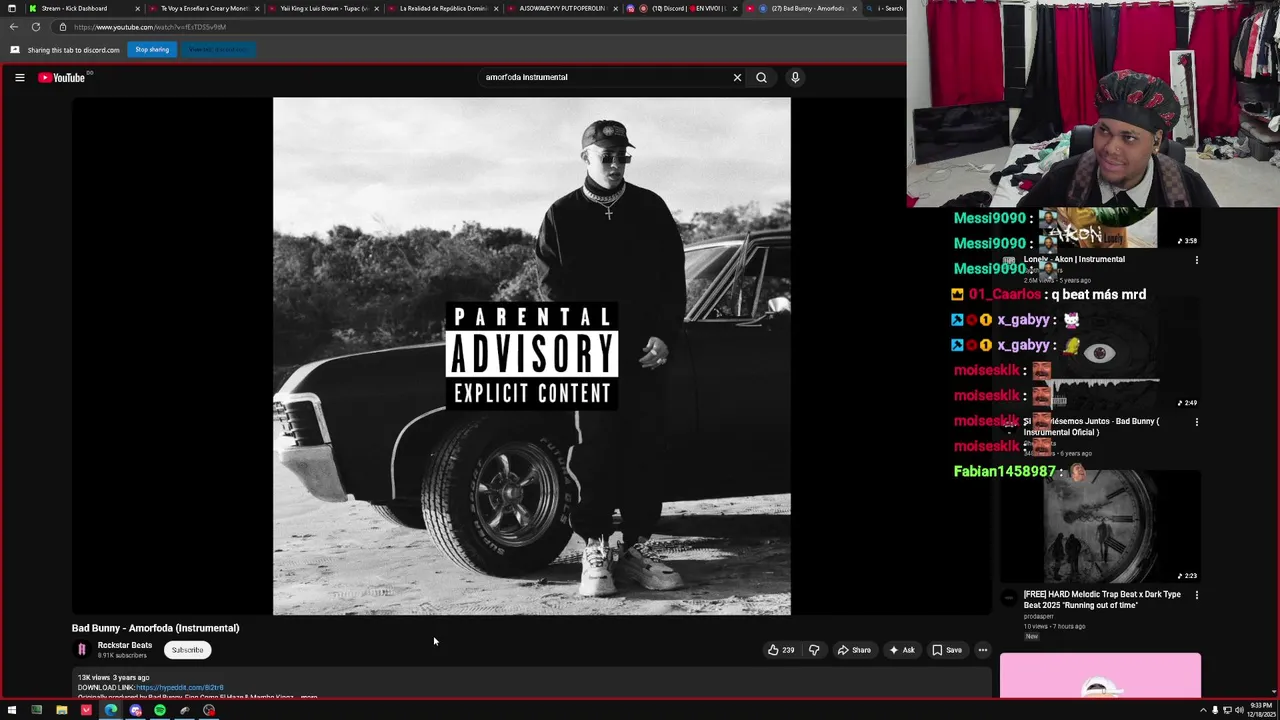Open the Lonely - Akon thumbnail

click(1100, 228)
